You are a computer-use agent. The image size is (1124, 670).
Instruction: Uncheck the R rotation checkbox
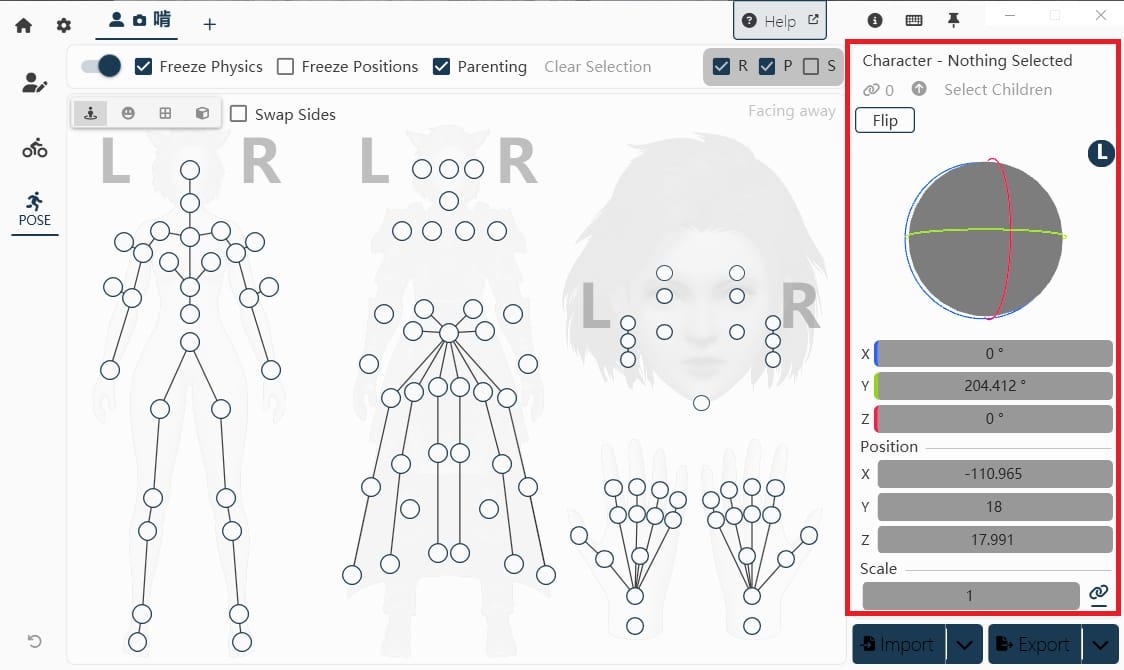click(x=721, y=67)
